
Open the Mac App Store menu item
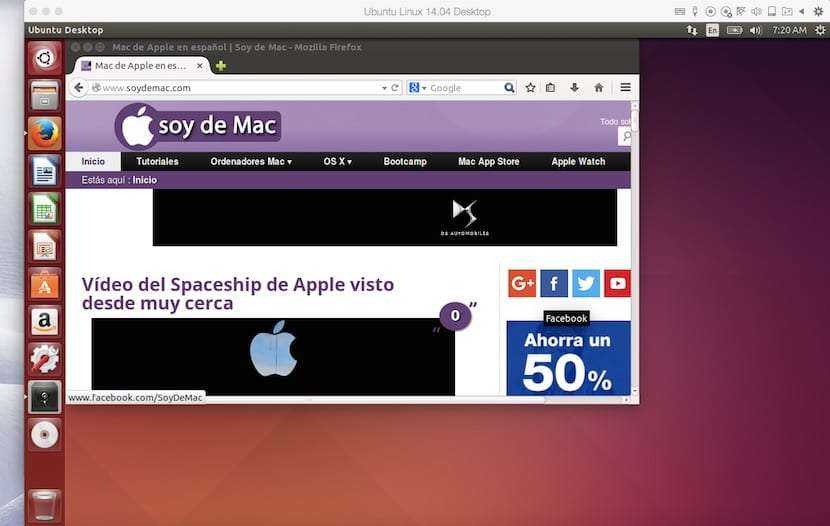[488, 161]
